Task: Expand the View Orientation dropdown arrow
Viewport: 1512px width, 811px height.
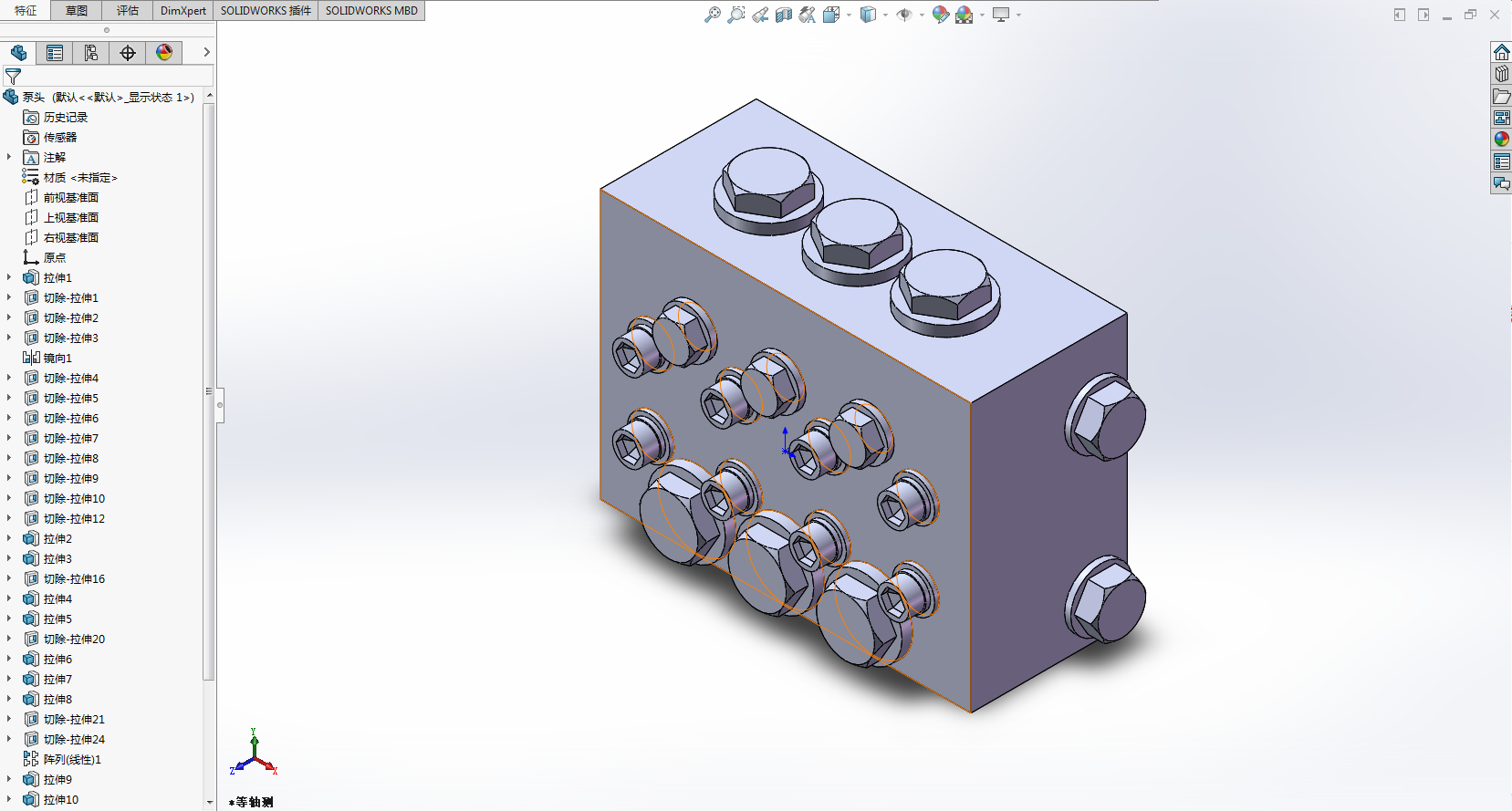Action: [849, 15]
